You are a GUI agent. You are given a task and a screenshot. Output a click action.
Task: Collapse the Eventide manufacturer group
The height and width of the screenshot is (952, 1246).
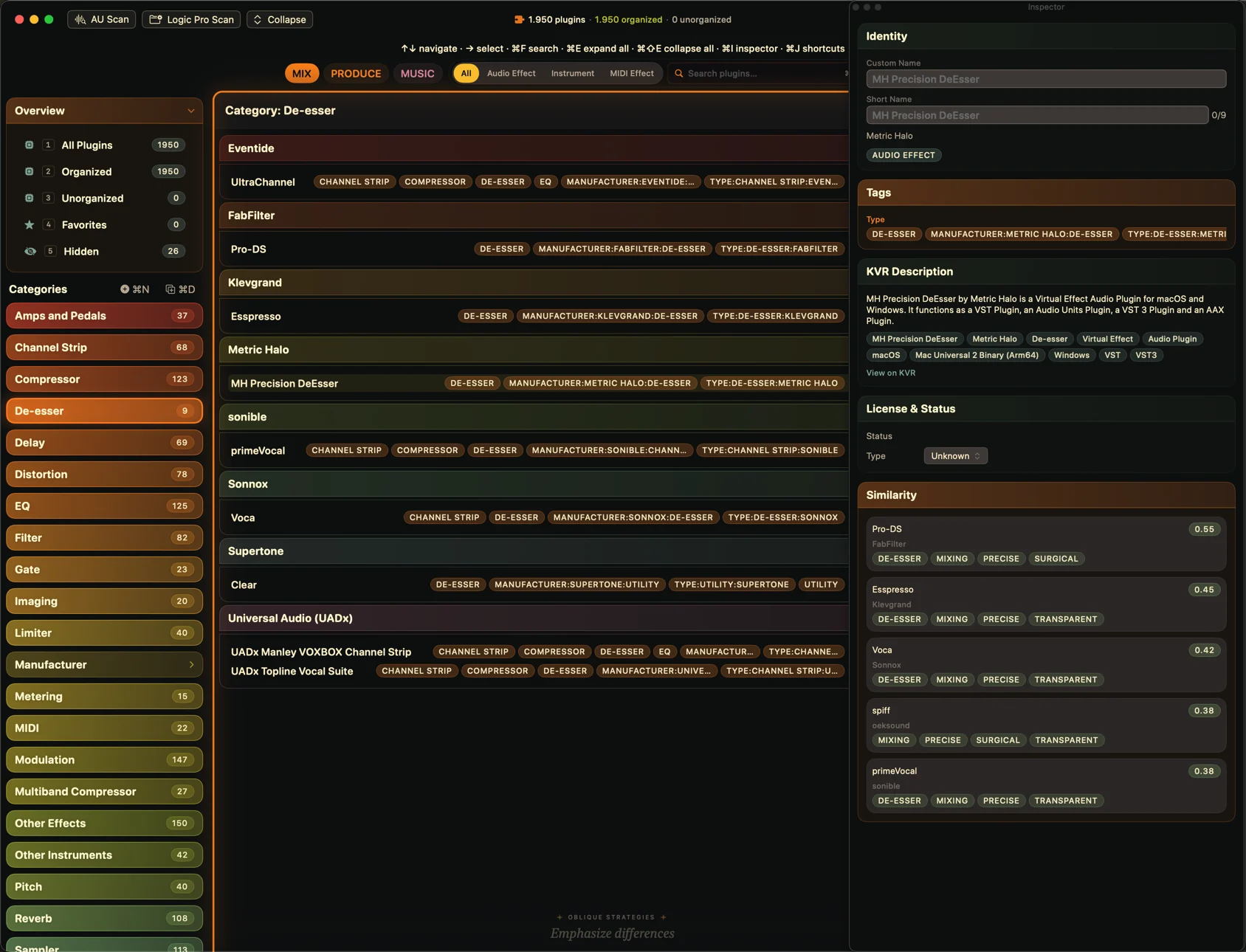534,148
